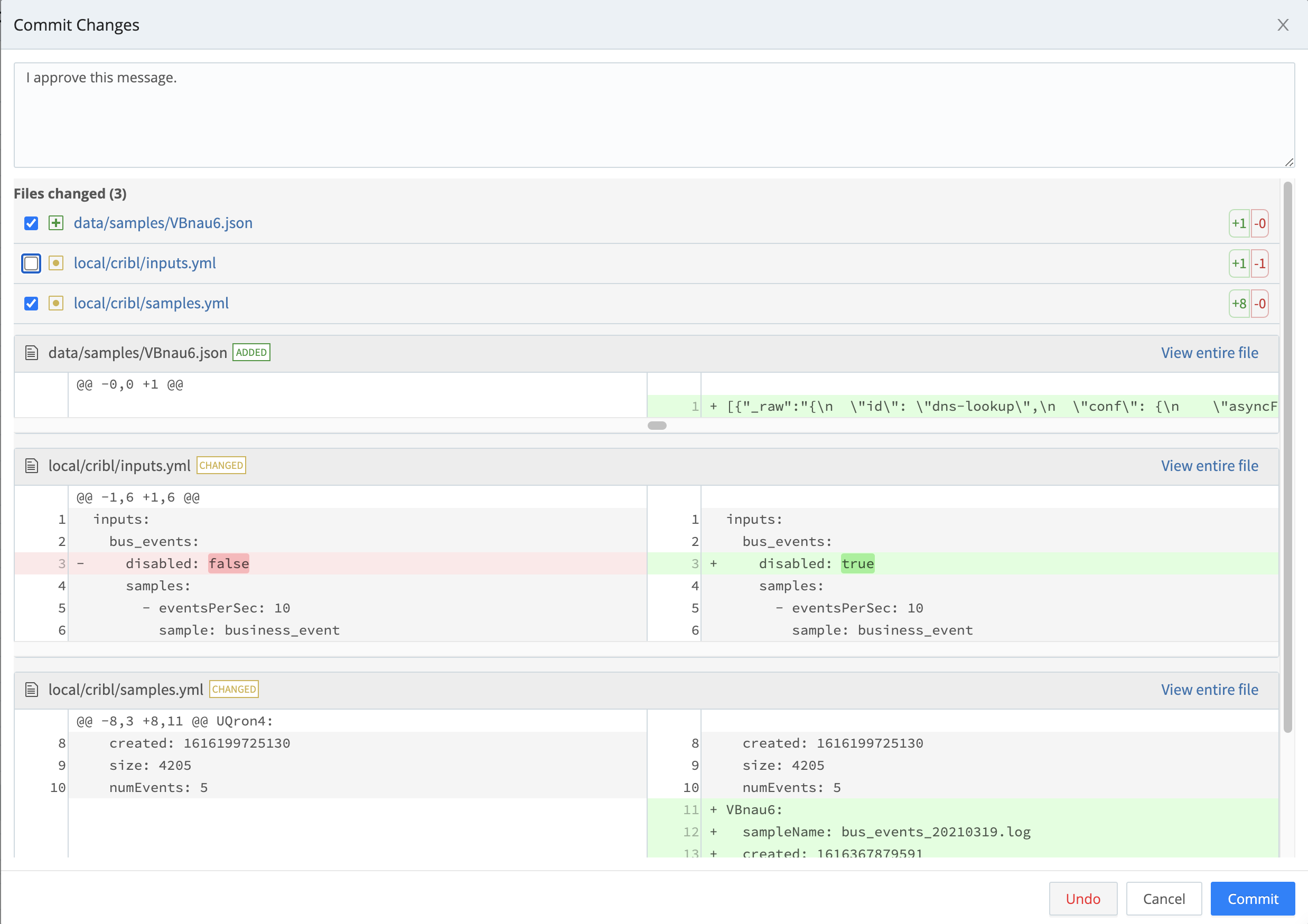The width and height of the screenshot is (1308, 924).
Task: Click the vertical scrollbar of the files panel
Action: pos(1287,457)
